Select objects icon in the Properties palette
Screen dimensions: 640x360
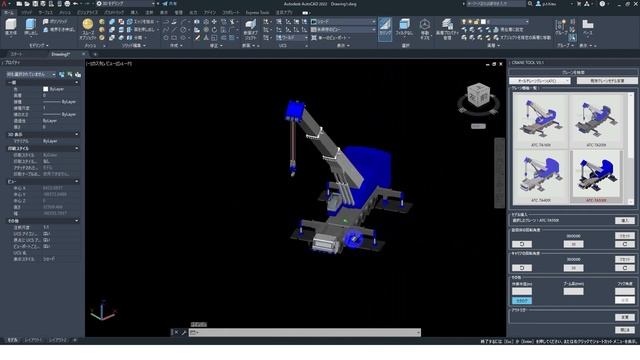point(70,75)
